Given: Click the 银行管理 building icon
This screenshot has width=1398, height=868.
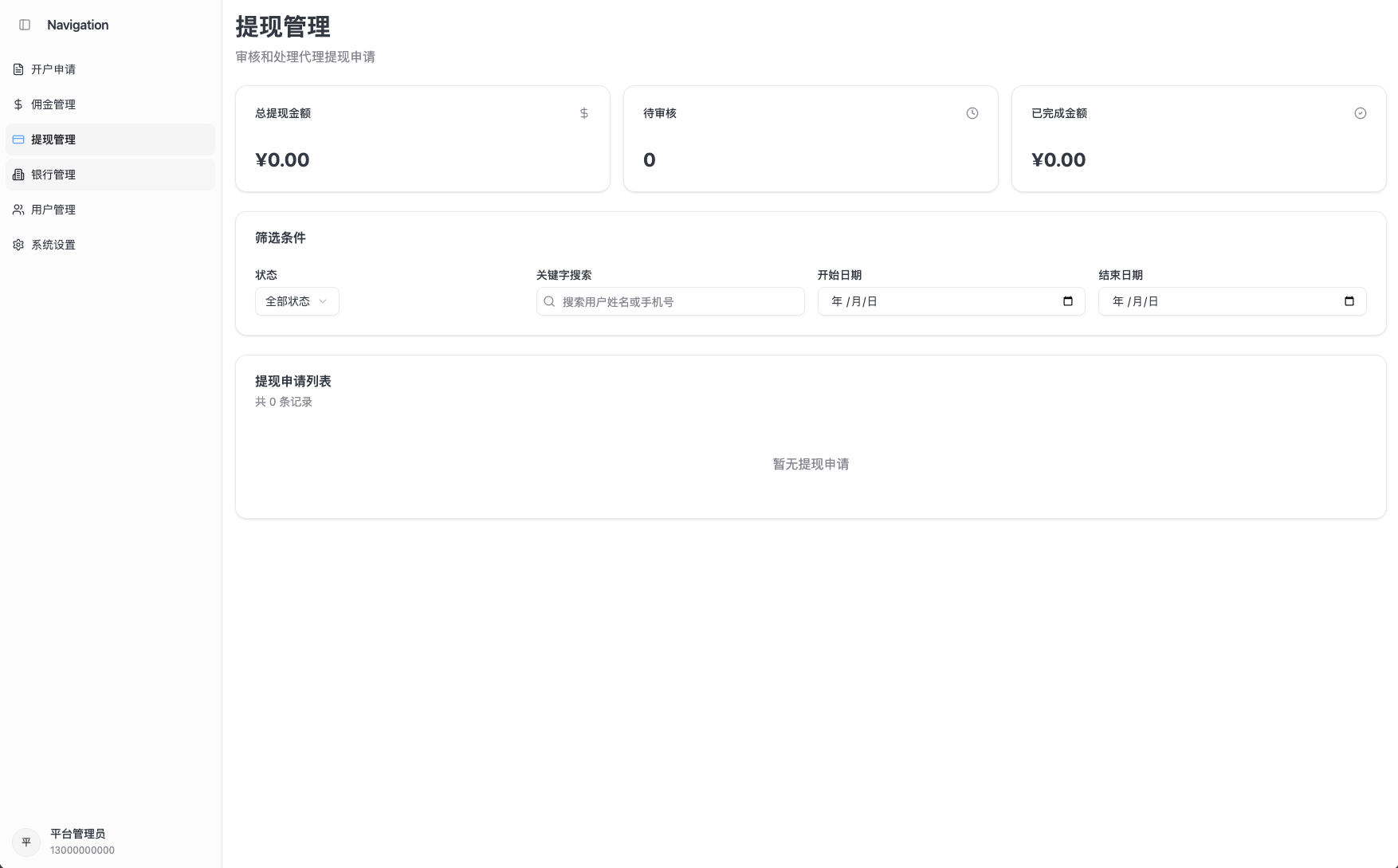Looking at the screenshot, I should click(x=18, y=175).
